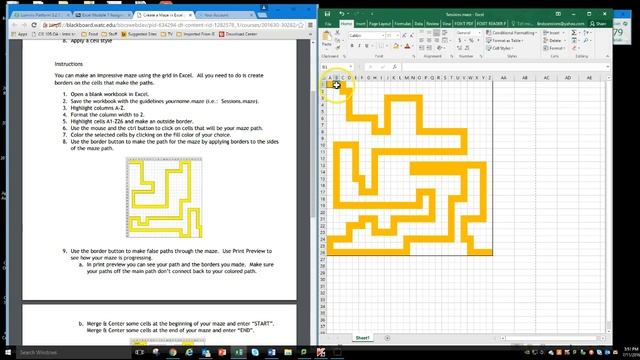
Task: Switch to the Data ribbon tab
Action: click(418, 24)
